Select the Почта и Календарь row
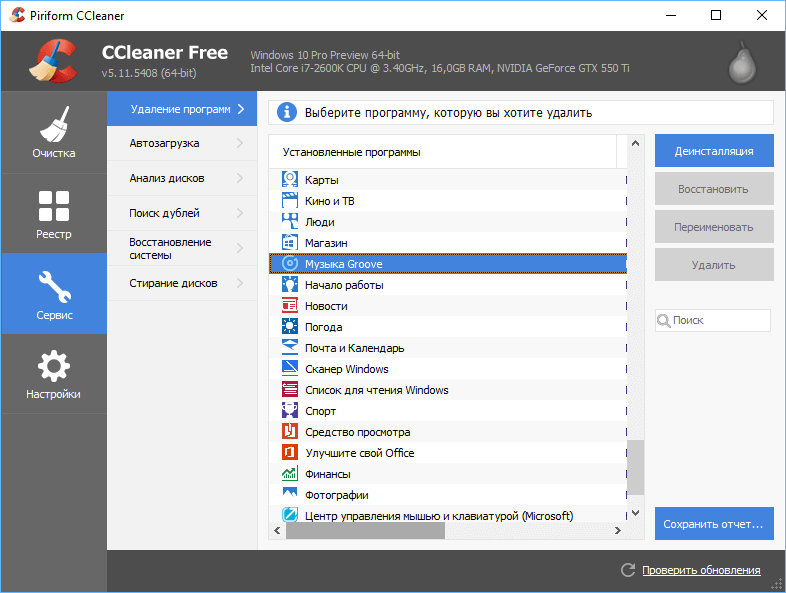The height and width of the screenshot is (593, 786). (x=448, y=347)
